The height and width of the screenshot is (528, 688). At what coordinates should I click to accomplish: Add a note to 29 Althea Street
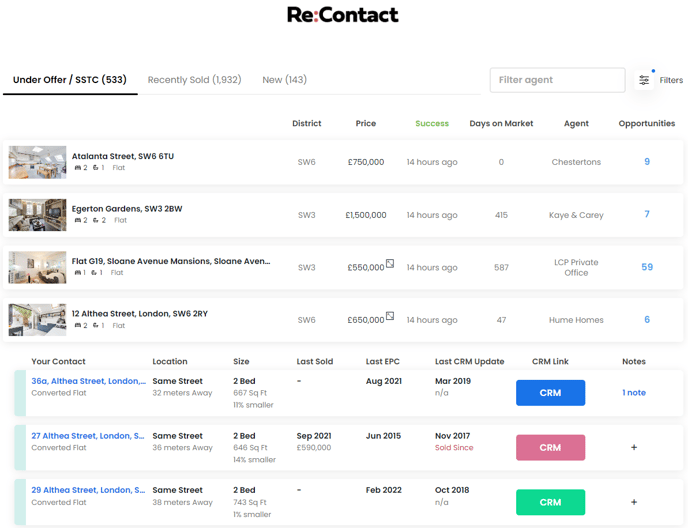point(634,502)
